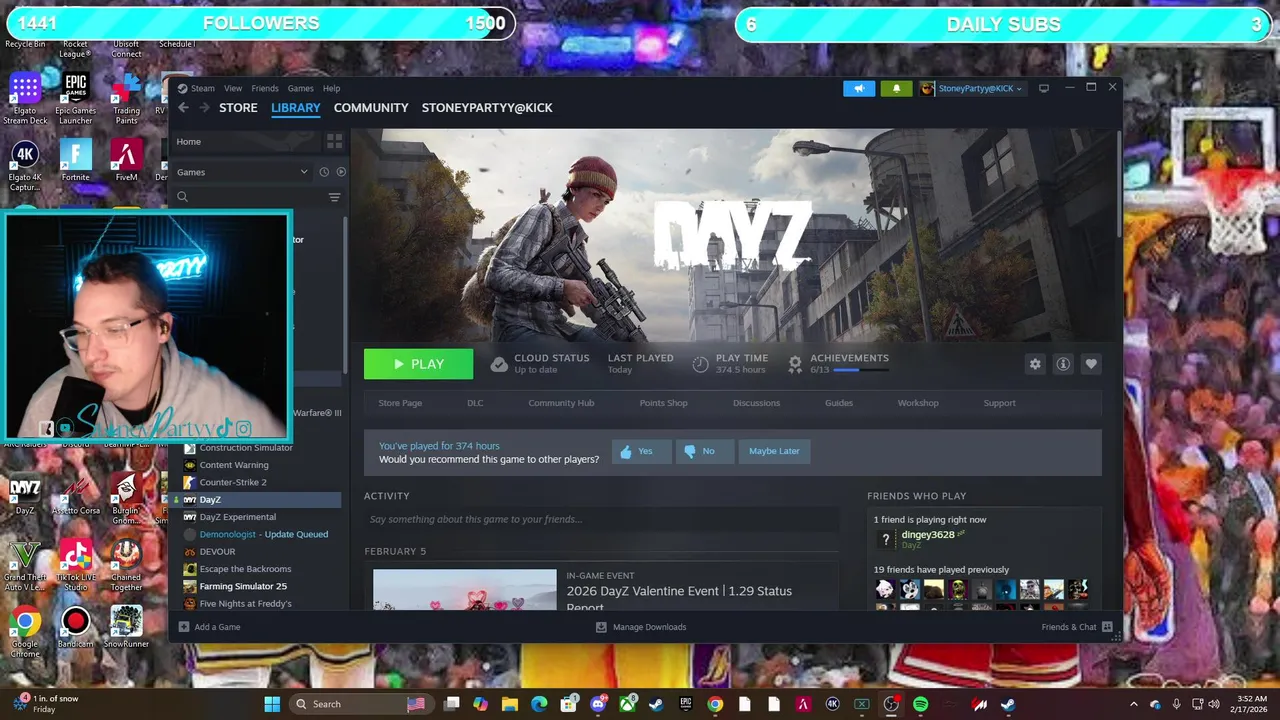Open DayZ game info icon
This screenshot has height=720, width=1280.
click(x=1063, y=364)
